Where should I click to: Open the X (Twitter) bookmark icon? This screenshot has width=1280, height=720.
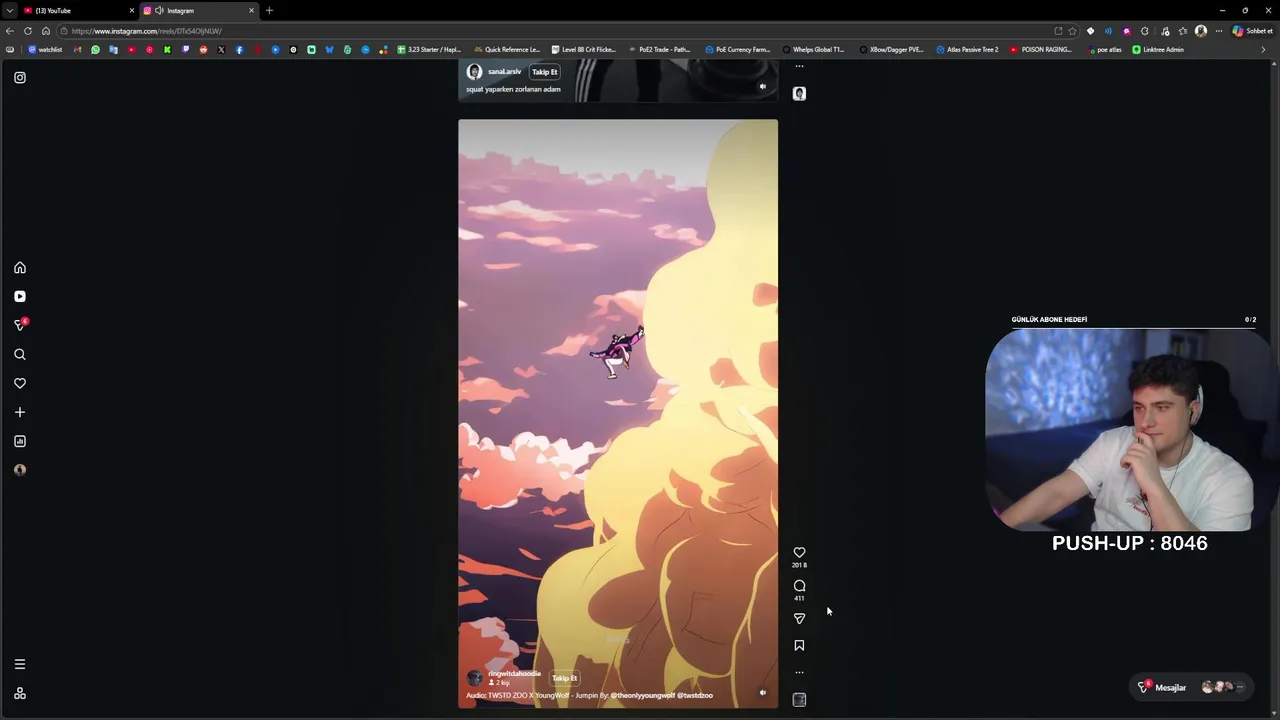coord(221,49)
